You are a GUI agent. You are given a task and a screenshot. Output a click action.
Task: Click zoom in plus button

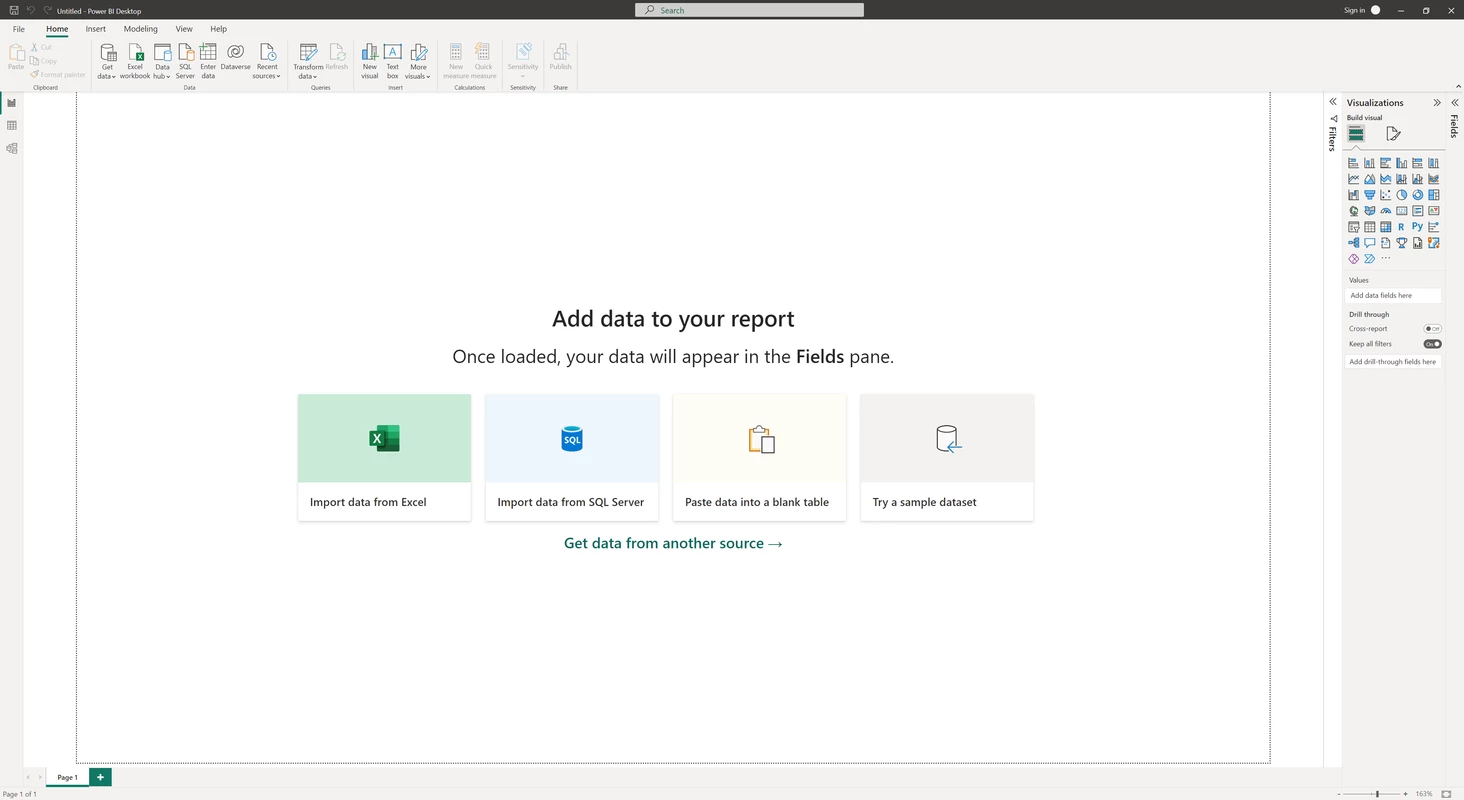coord(1405,794)
